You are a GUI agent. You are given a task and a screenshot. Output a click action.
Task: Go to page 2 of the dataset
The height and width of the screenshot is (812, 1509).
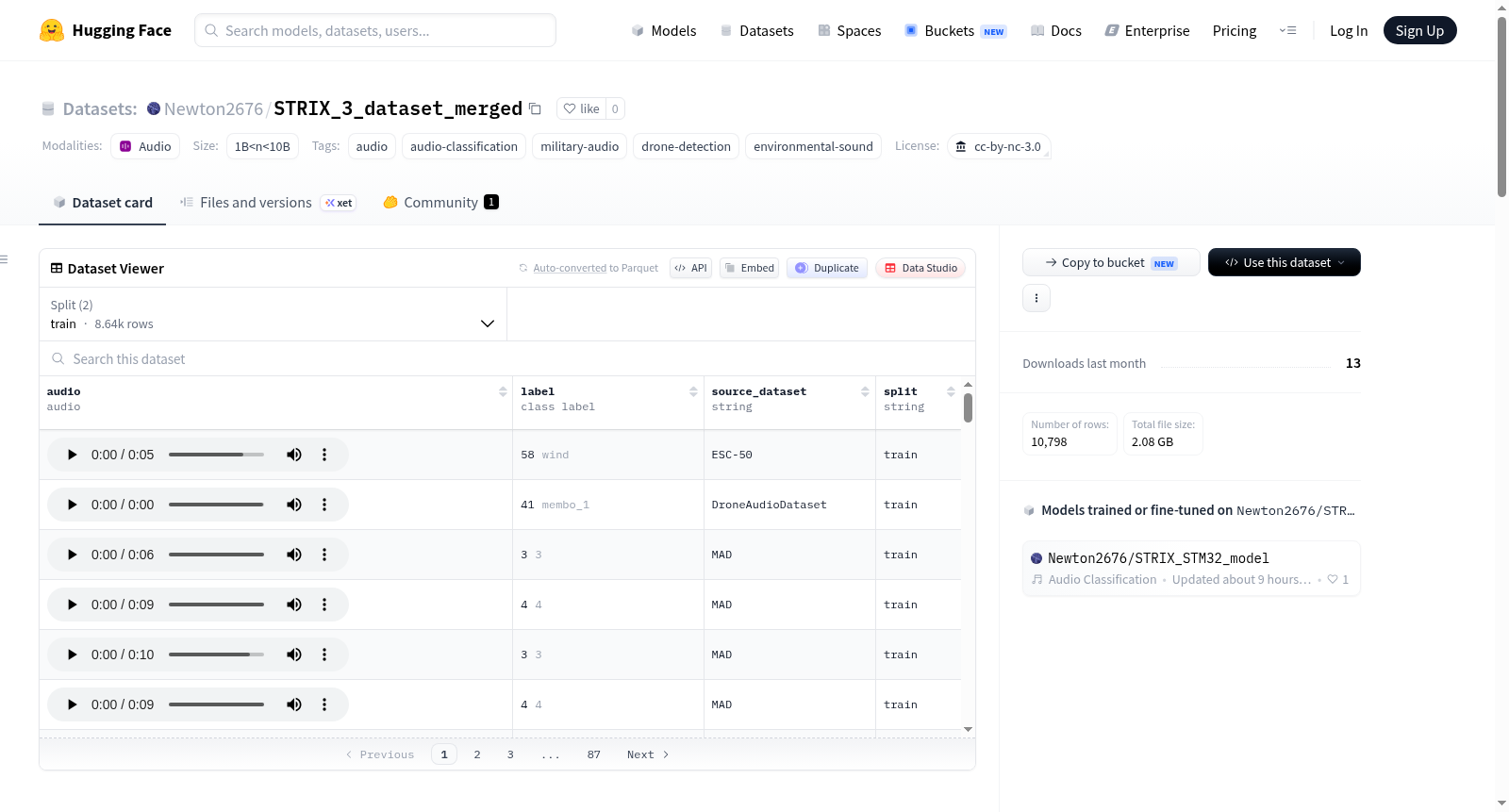click(477, 754)
